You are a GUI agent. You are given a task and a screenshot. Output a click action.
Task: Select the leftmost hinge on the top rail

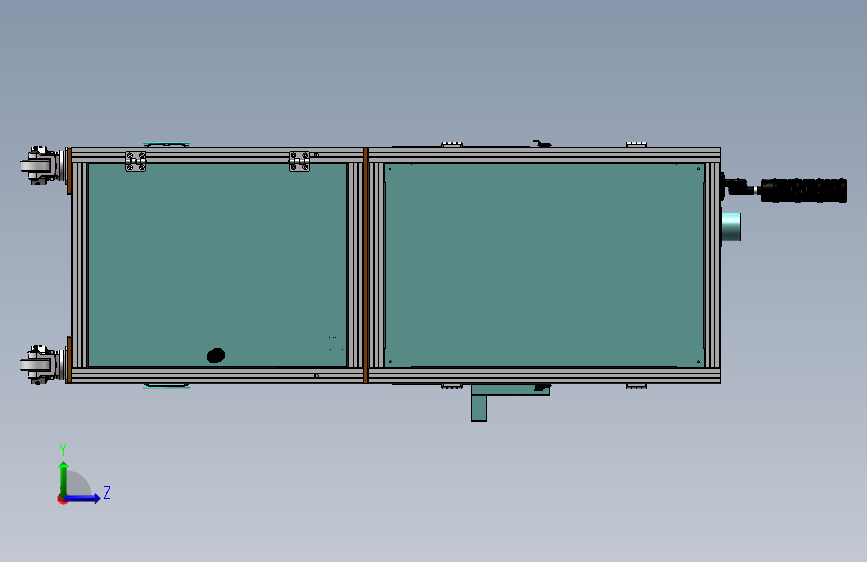135,162
